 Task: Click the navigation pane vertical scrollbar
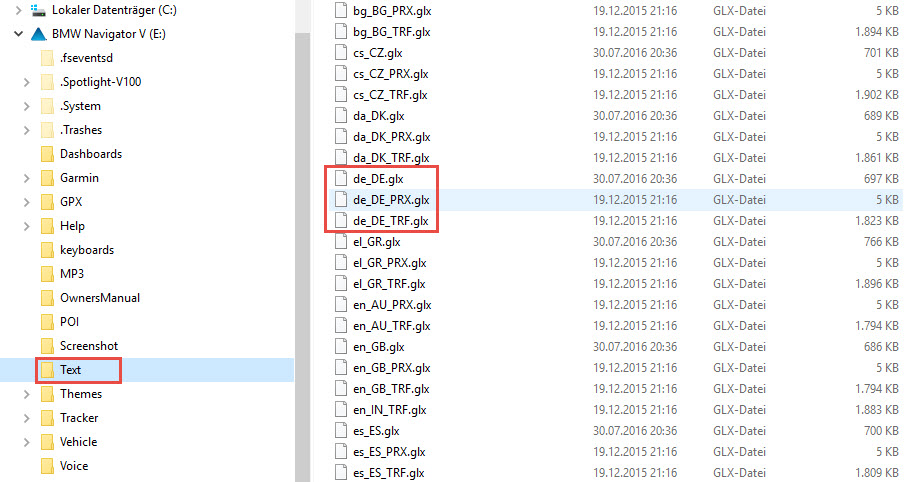[302, 256]
